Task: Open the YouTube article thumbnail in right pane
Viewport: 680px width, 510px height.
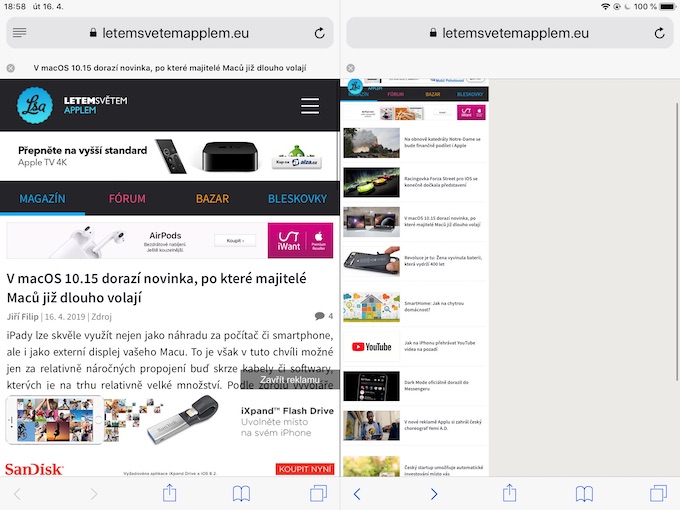Action: tap(372, 347)
